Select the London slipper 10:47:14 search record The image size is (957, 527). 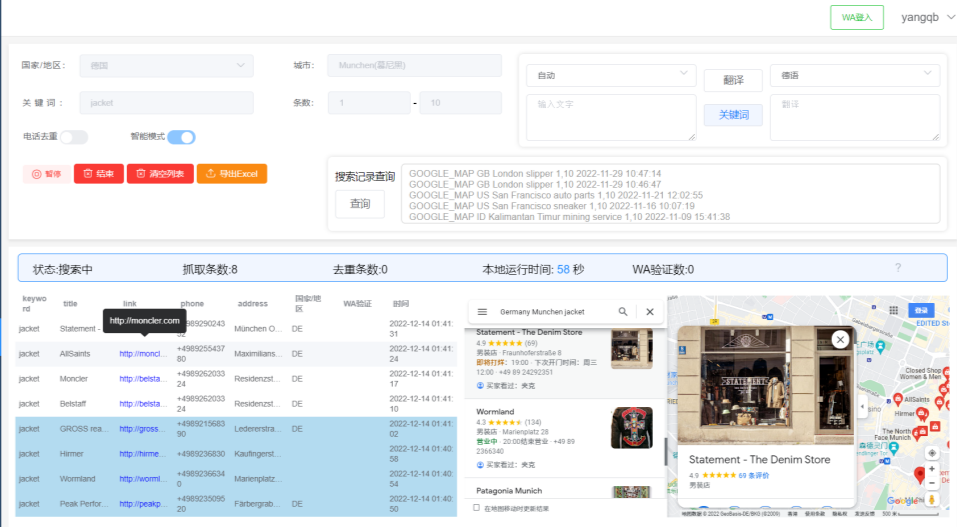535,173
